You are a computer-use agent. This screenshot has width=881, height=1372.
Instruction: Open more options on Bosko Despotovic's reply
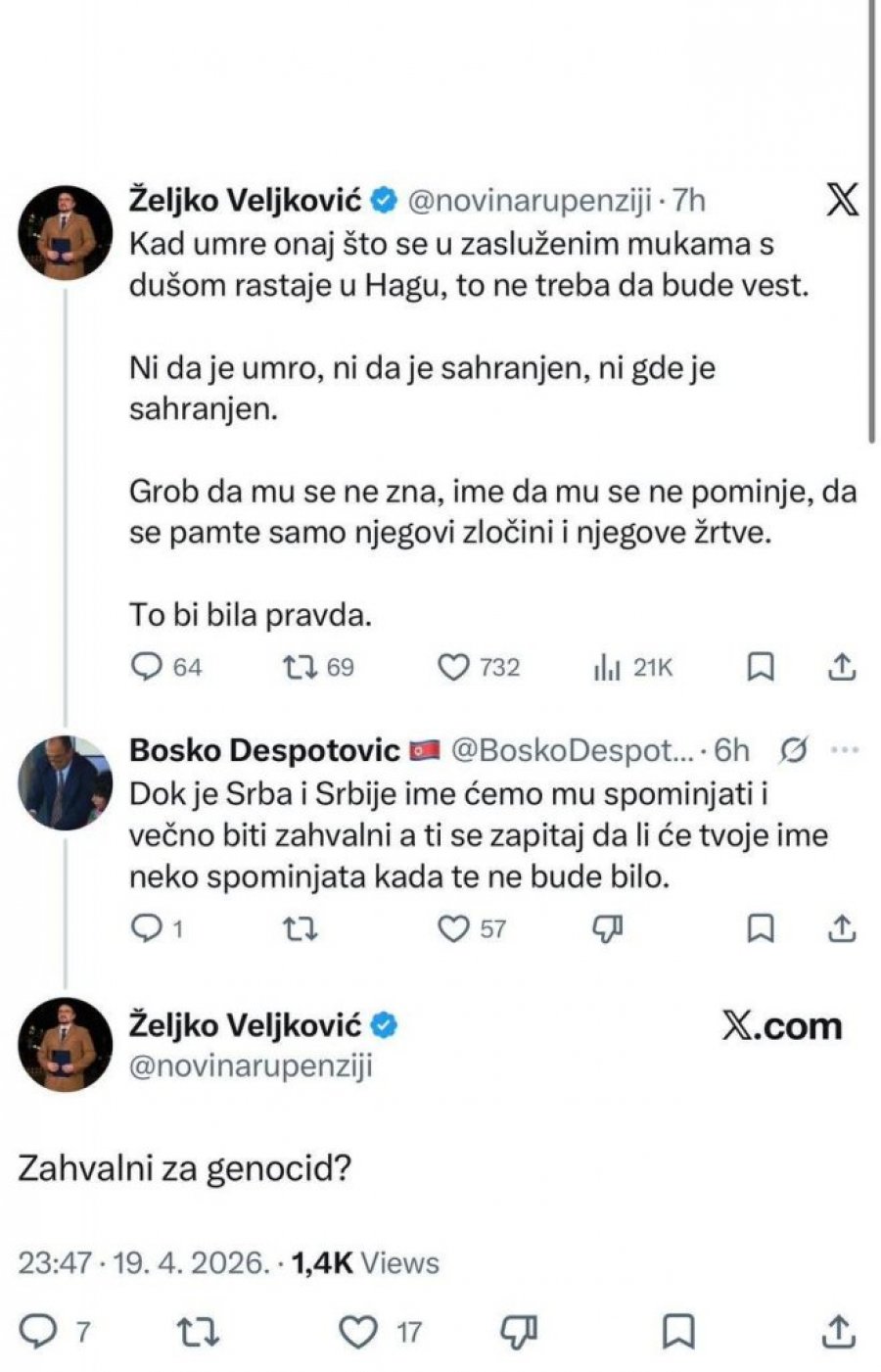[844, 750]
